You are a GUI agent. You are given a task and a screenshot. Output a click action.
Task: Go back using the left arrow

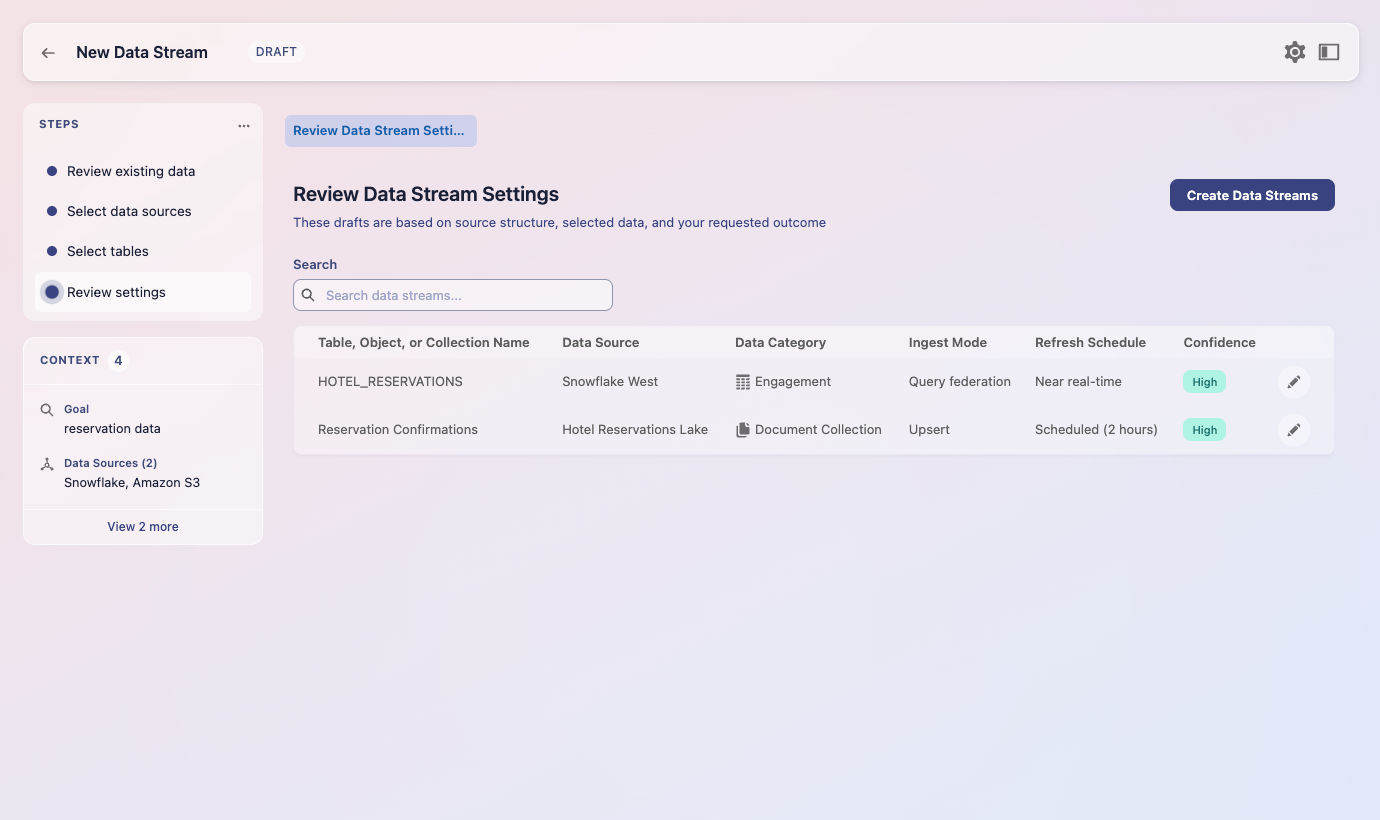(x=48, y=53)
